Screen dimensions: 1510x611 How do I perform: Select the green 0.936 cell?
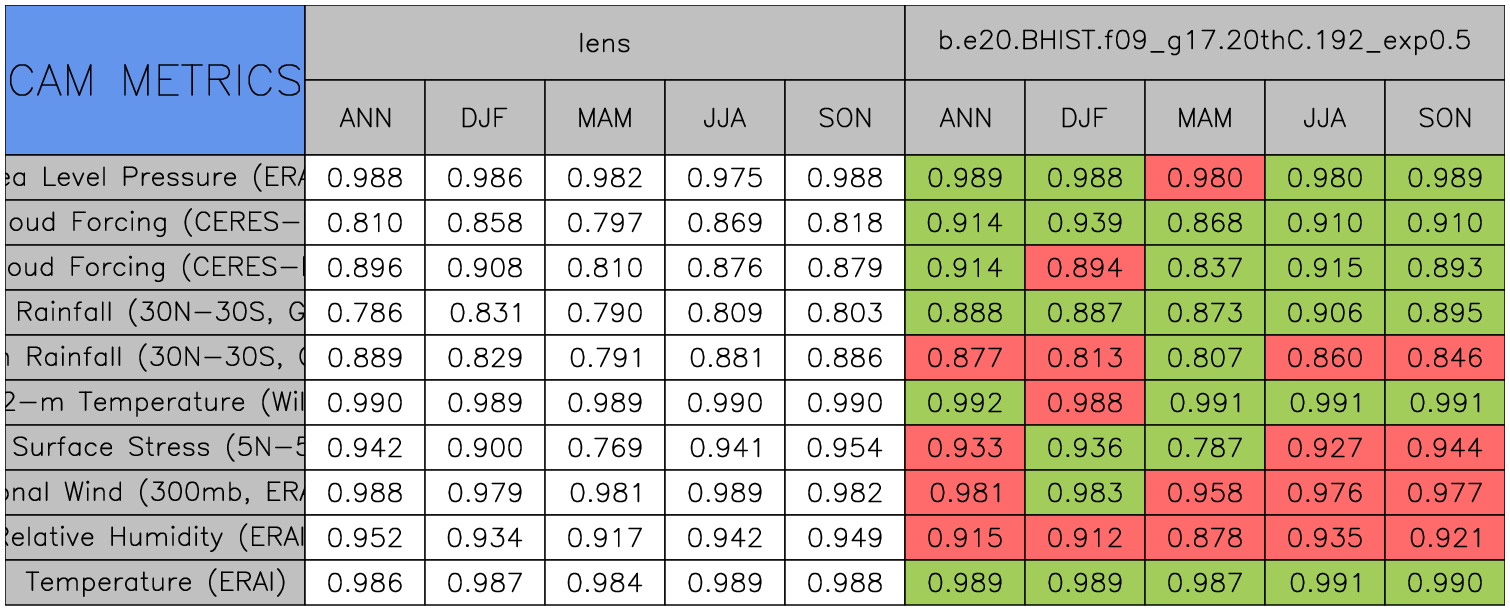point(1084,448)
